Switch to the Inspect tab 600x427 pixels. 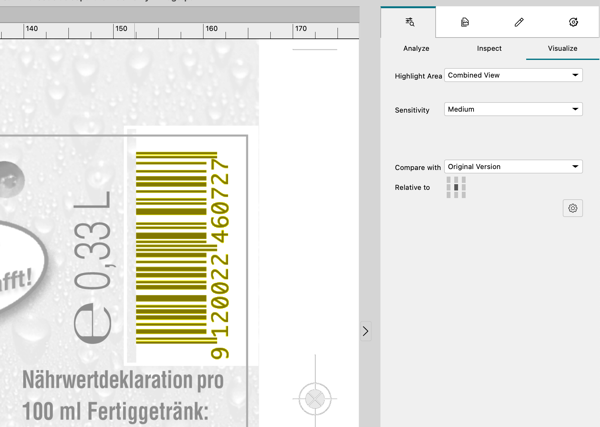(489, 48)
